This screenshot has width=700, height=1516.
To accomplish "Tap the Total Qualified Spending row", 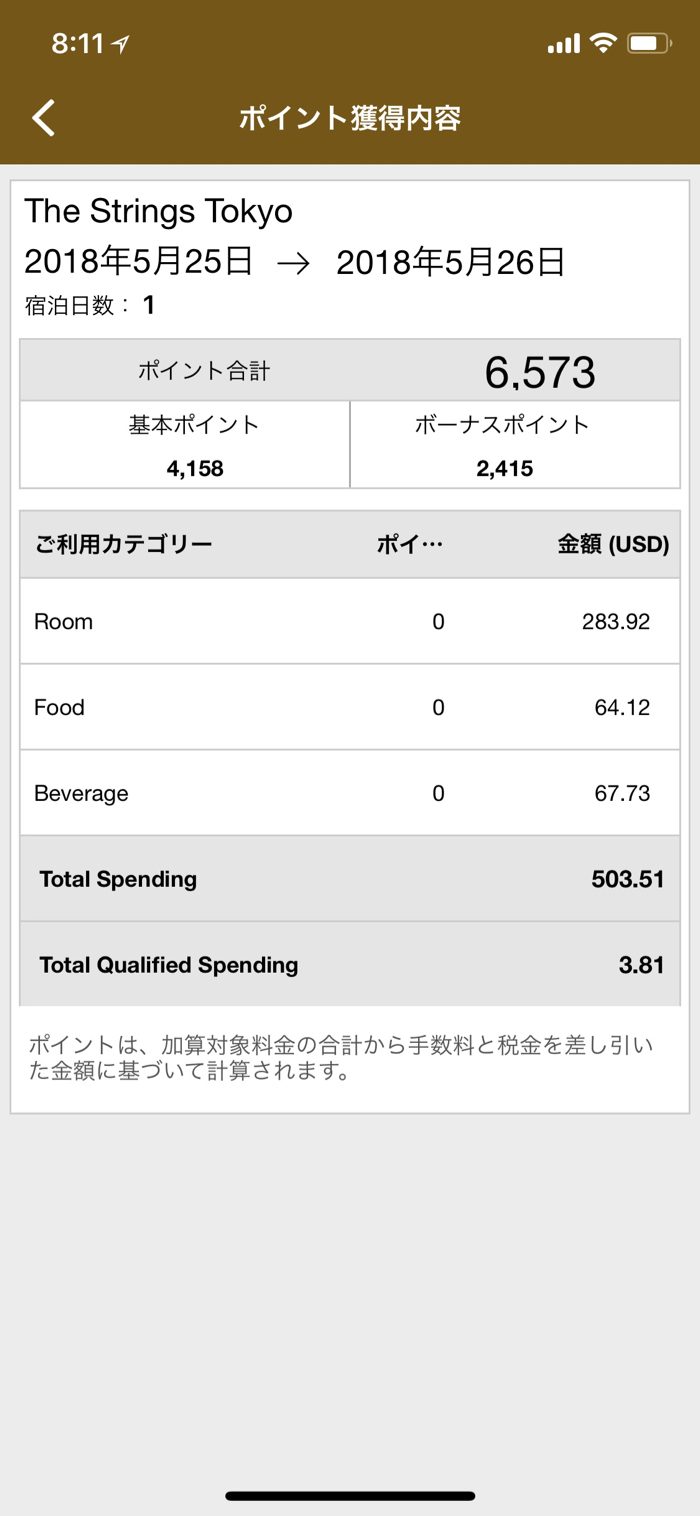I will [350, 965].
